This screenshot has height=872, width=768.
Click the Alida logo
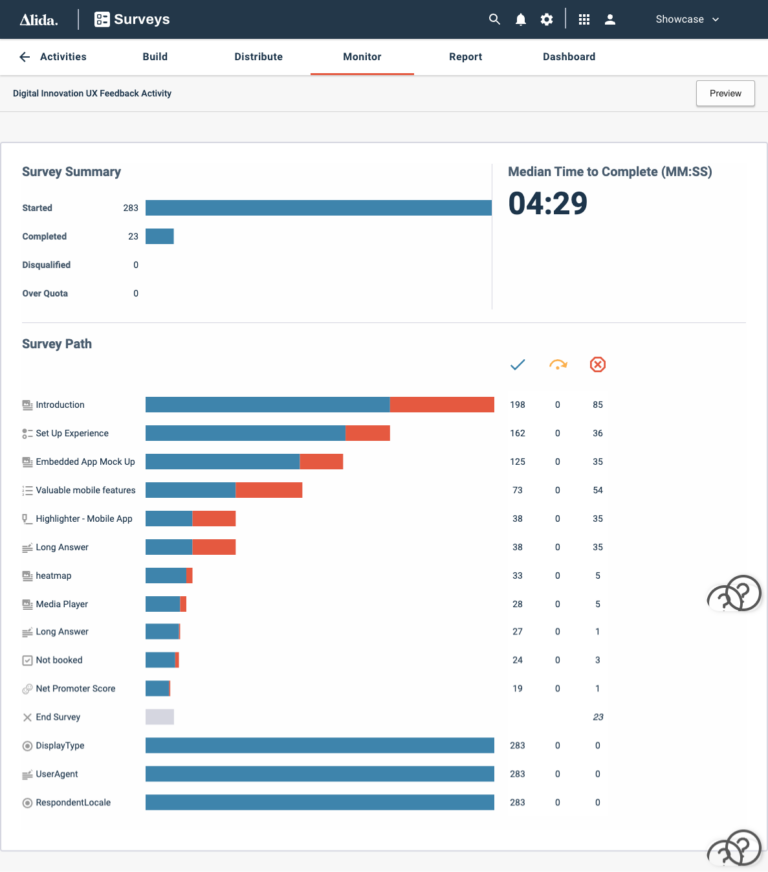click(x=39, y=19)
